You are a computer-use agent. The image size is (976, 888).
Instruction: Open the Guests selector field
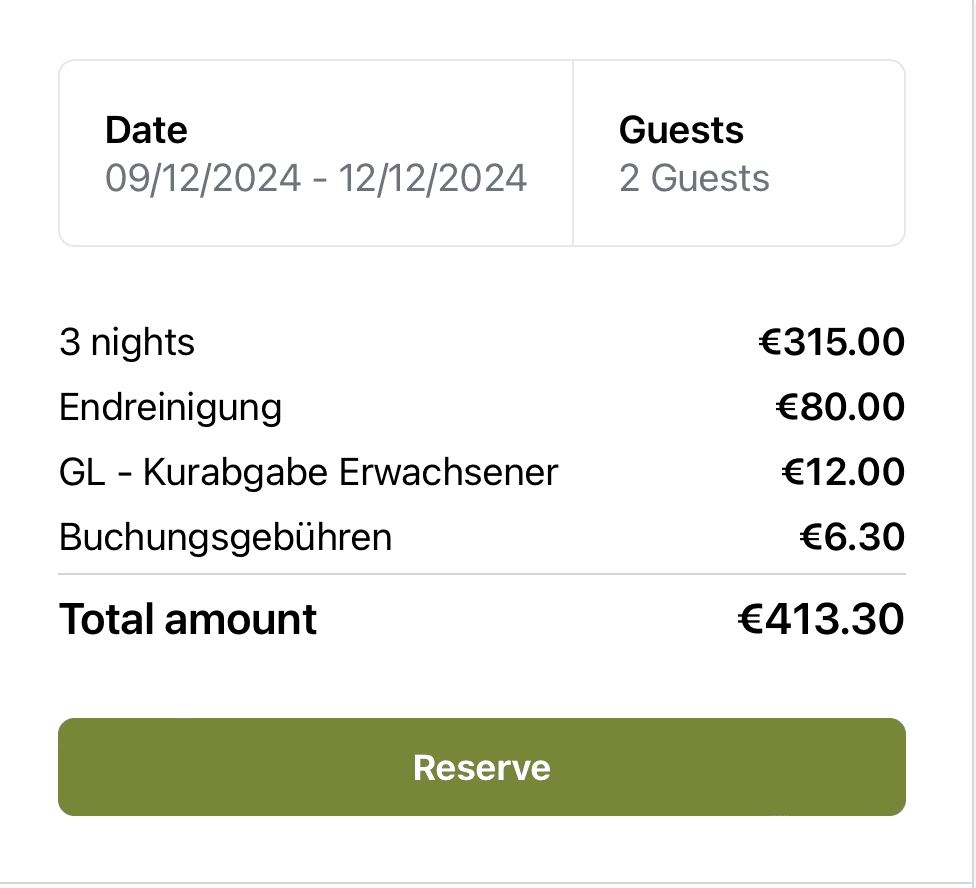point(738,153)
